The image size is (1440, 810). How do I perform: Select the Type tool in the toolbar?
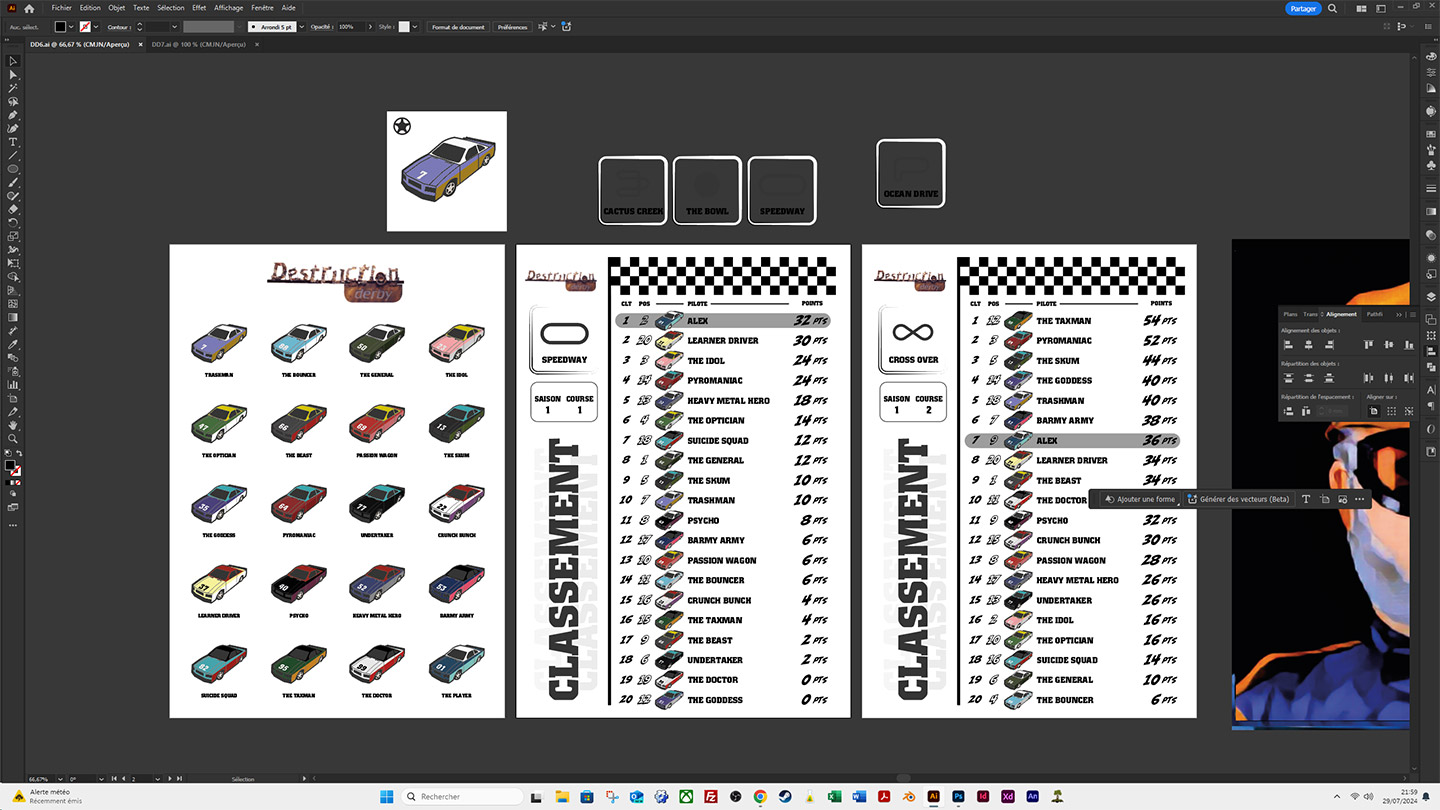coord(13,142)
